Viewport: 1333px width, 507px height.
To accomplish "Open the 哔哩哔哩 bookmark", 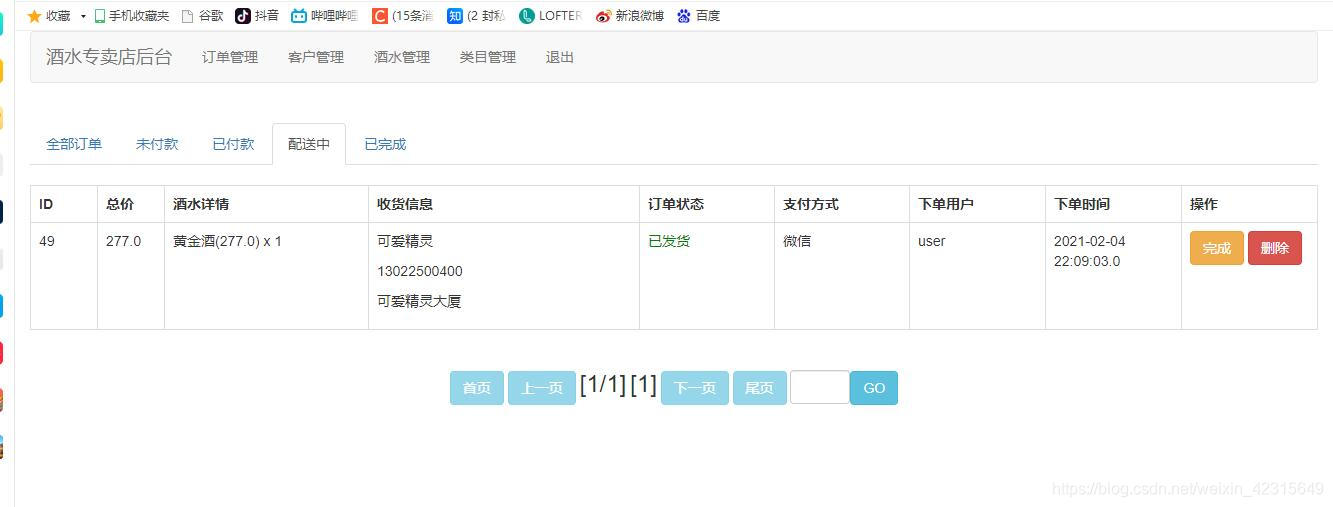I will 324,16.
